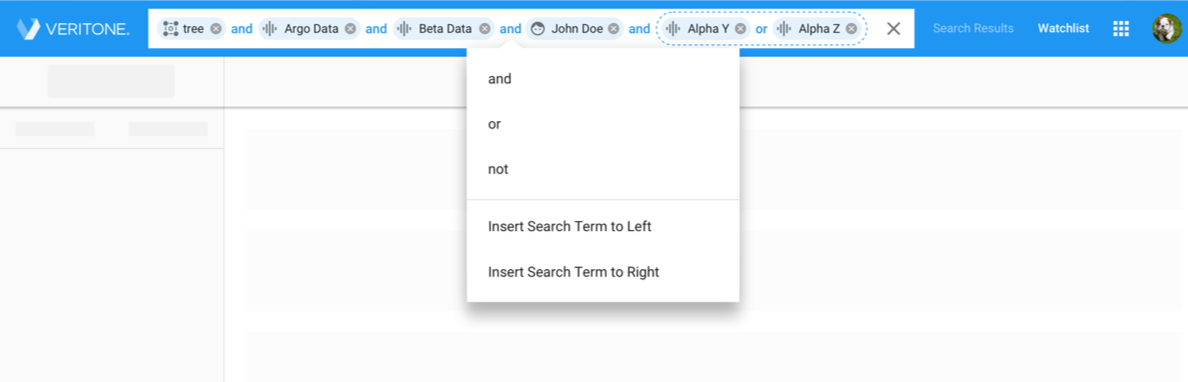Select the Argo Data search pill

point(309,29)
